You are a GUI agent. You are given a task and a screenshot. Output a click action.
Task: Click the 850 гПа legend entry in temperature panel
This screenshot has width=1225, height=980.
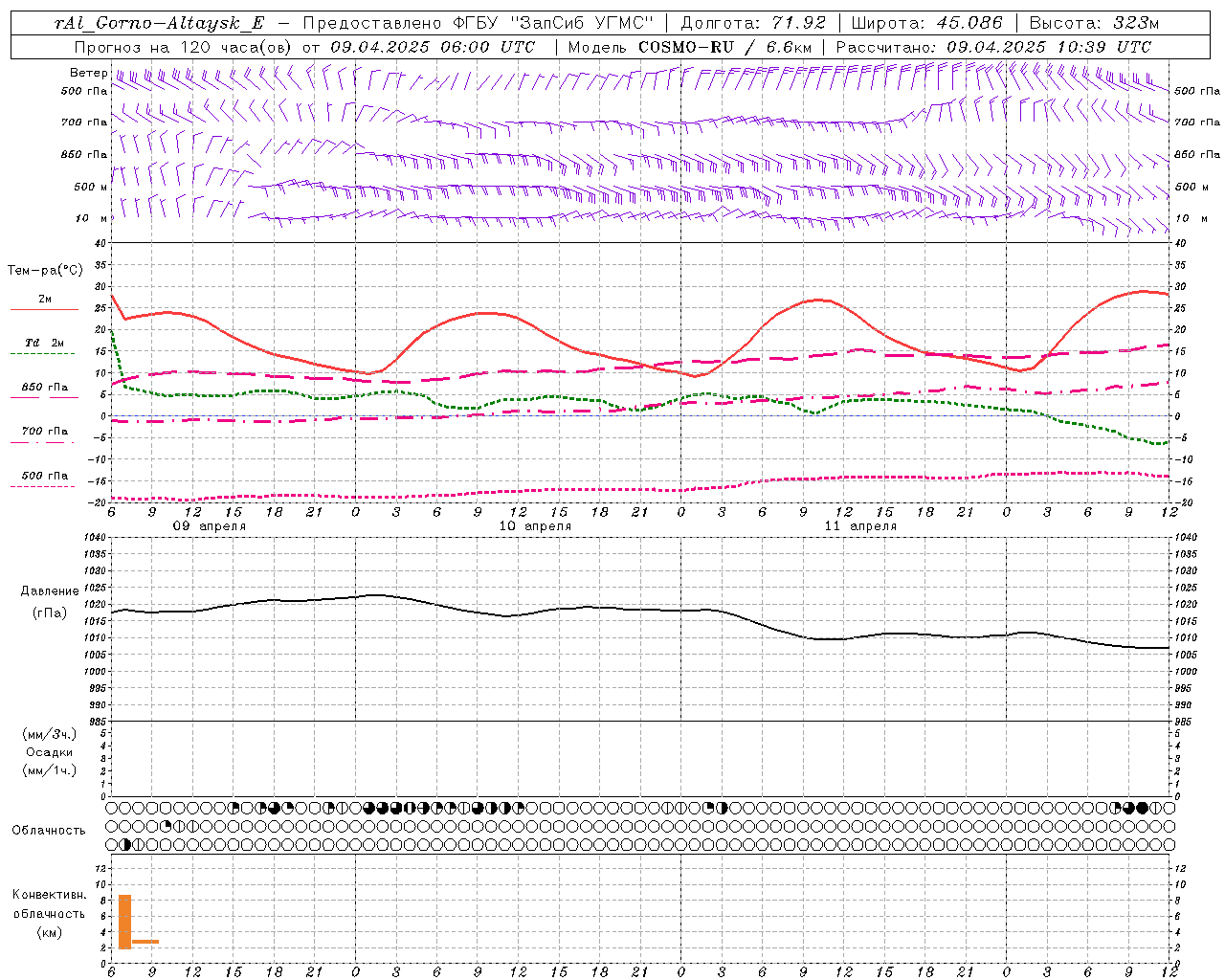pyautogui.click(x=44, y=388)
